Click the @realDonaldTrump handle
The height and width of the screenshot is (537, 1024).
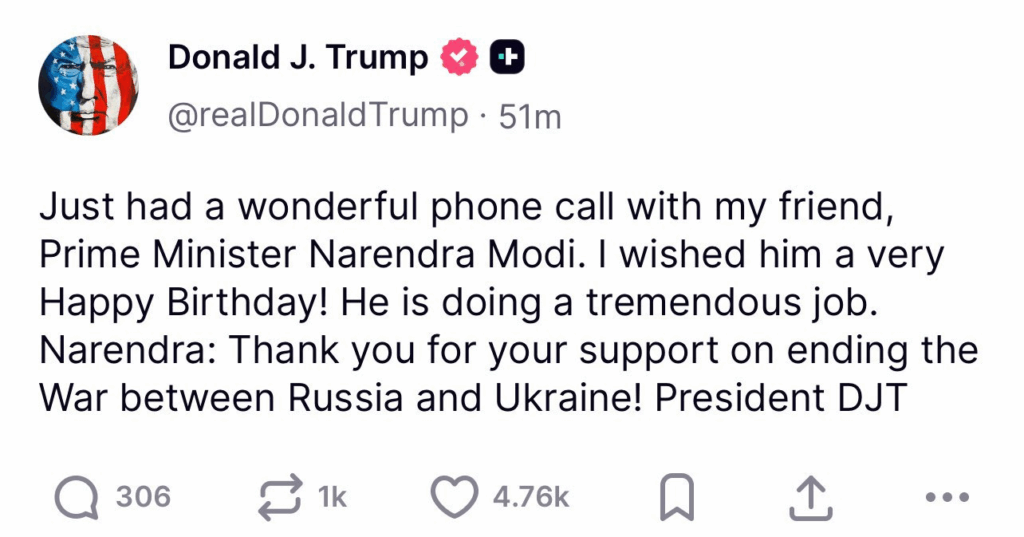tap(318, 116)
